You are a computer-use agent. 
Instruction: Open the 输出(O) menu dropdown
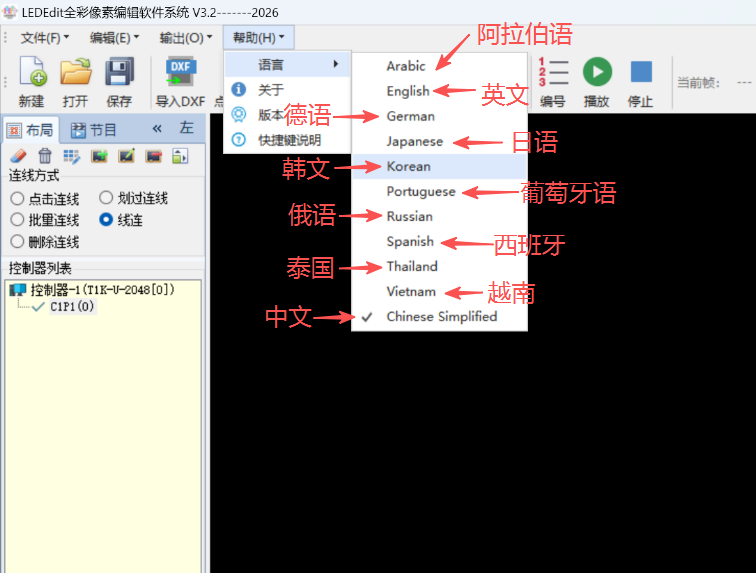(x=186, y=38)
